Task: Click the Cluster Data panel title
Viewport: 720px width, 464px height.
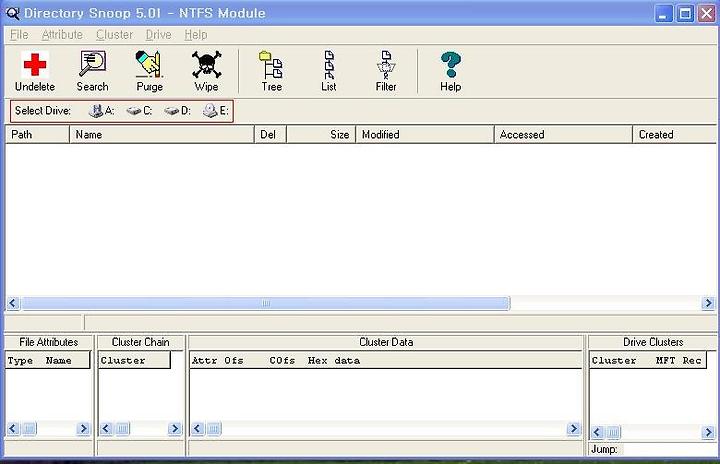Action: click(x=386, y=342)
